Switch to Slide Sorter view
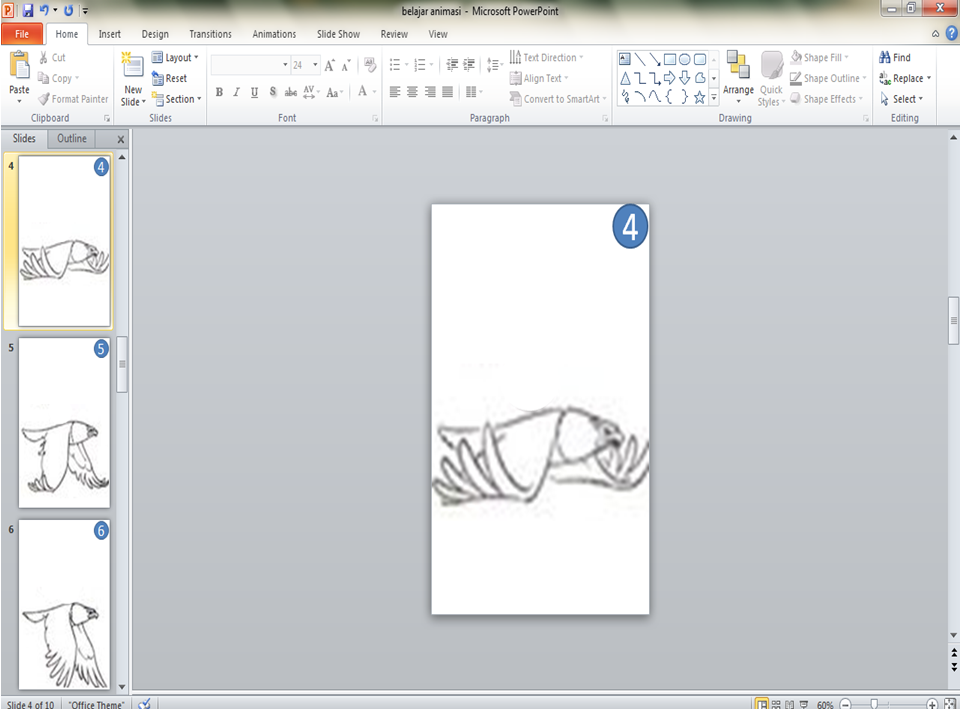Image resolution: width=960 pixels, height=720 pixels. tap(776, 705)
